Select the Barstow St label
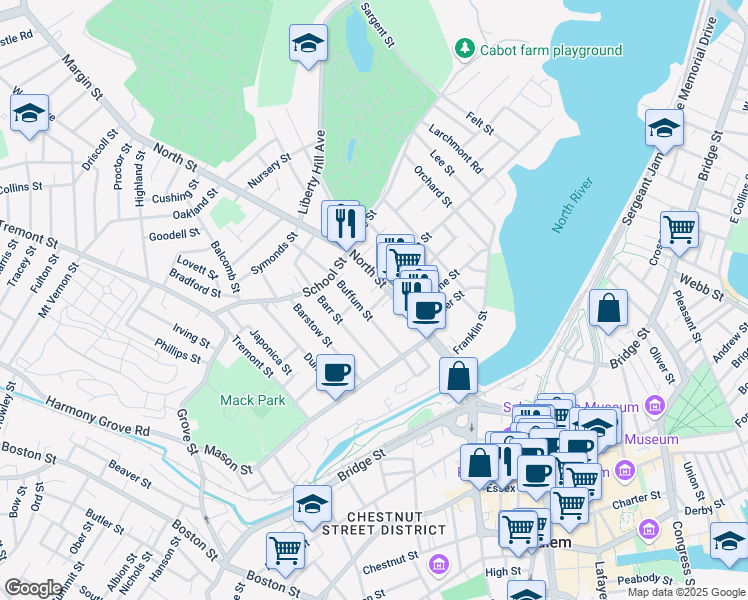 (x=312, y=325)
